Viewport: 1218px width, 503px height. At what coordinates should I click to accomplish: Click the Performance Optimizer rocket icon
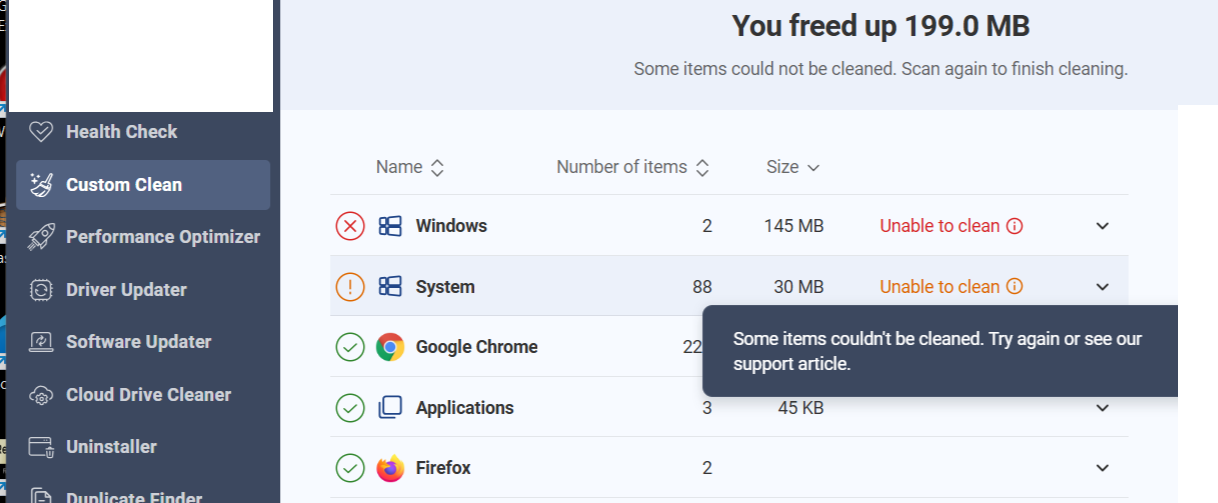point(41,237)
